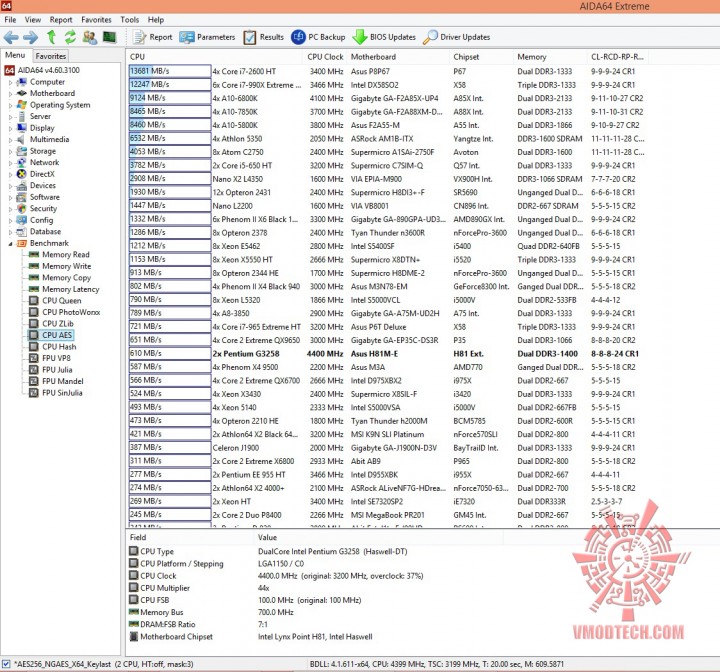Expand the Storage tree node
Screen dimensions: 720x672
[x=11, y=151]
